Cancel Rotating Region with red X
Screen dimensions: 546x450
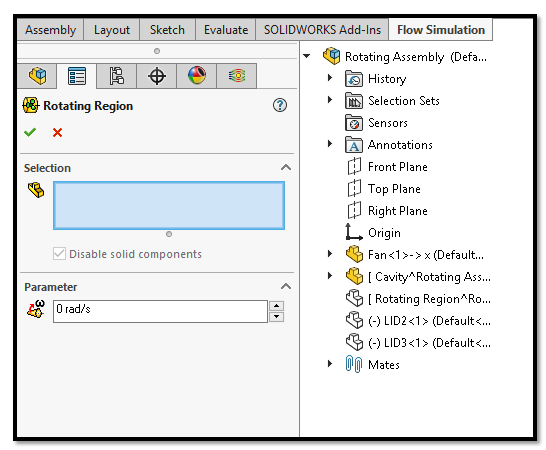[x=57, y=132]
